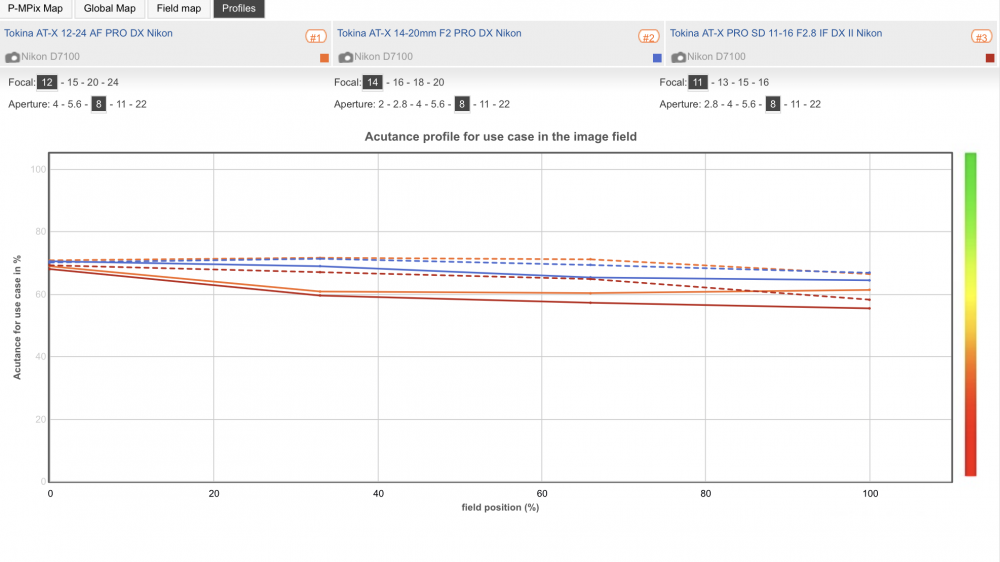Click Nikon D7100 text under lens #1

[x=50, y=57]
